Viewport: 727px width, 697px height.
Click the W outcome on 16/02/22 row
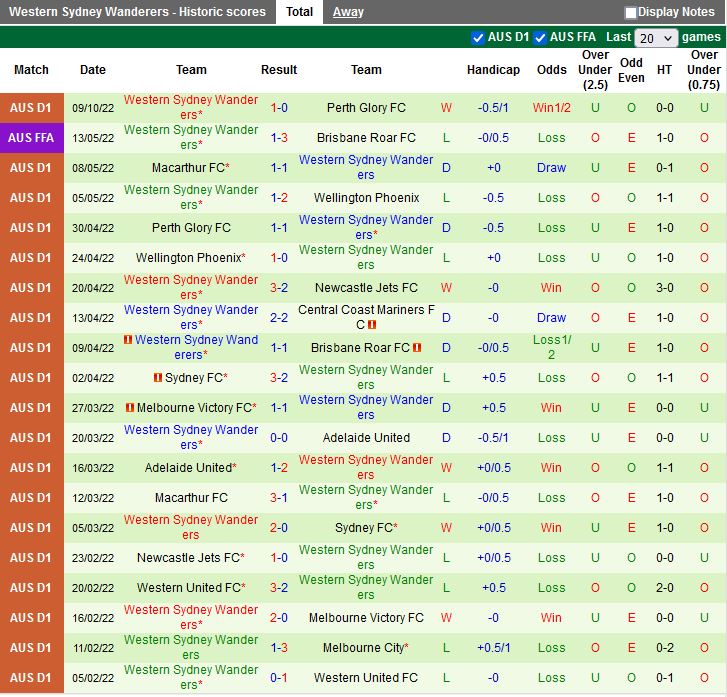tap(446, 618)
